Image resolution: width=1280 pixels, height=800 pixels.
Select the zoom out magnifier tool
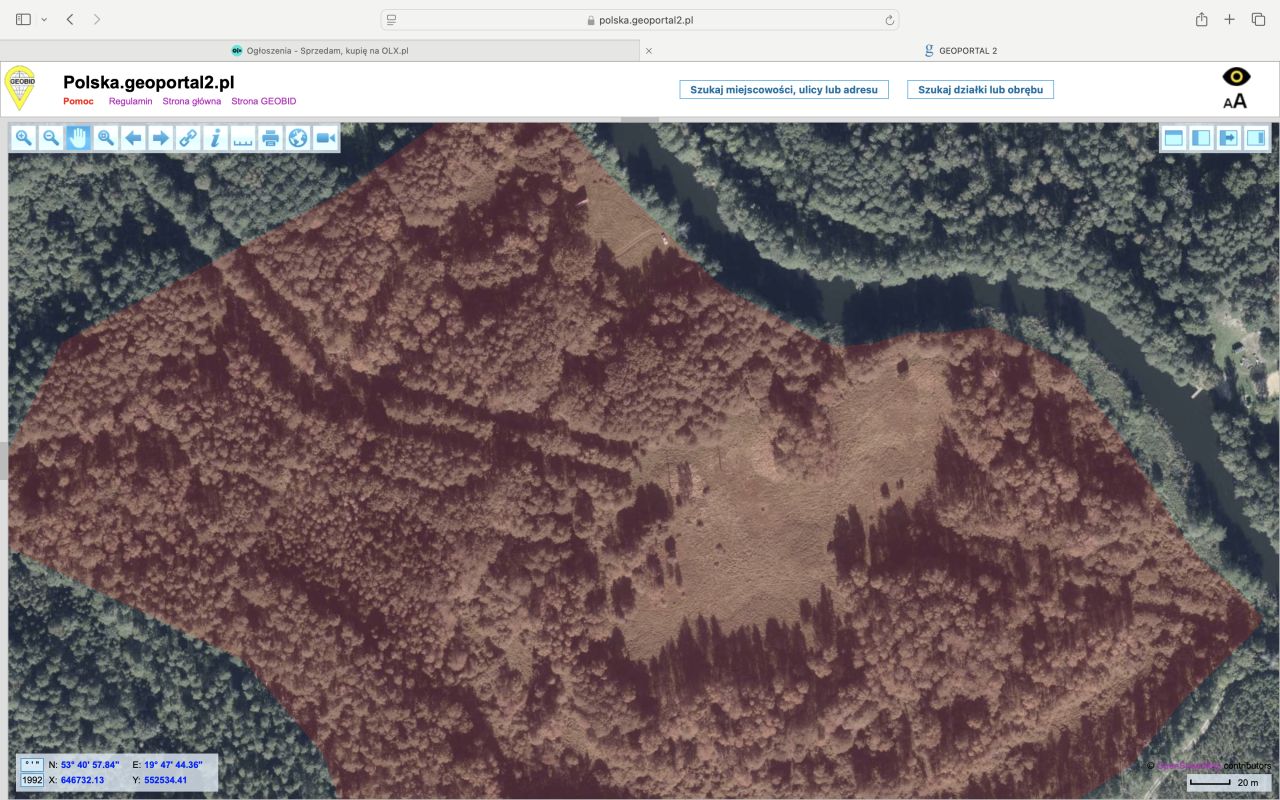click(51, 139)
